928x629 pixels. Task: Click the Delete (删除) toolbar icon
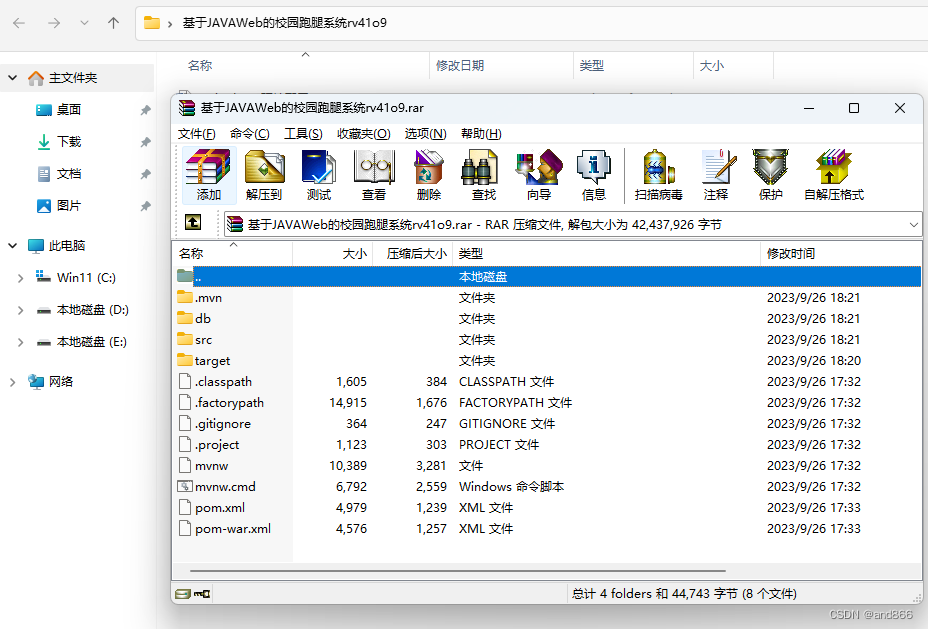[428, 175]
